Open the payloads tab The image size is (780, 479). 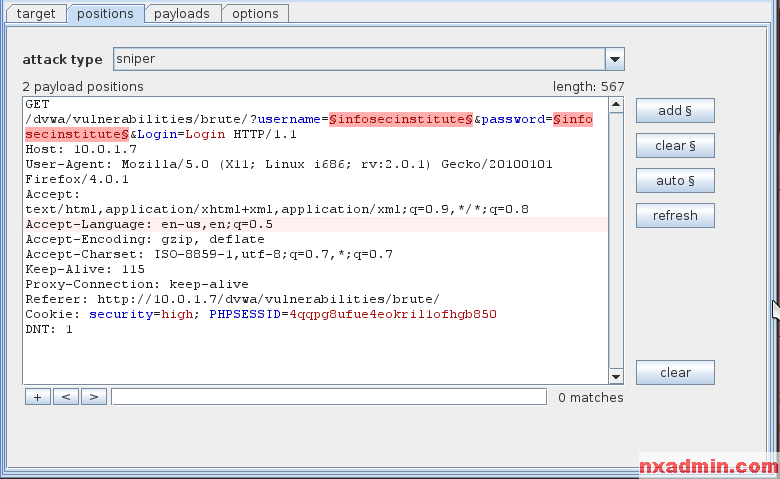[x=182, y=13]
